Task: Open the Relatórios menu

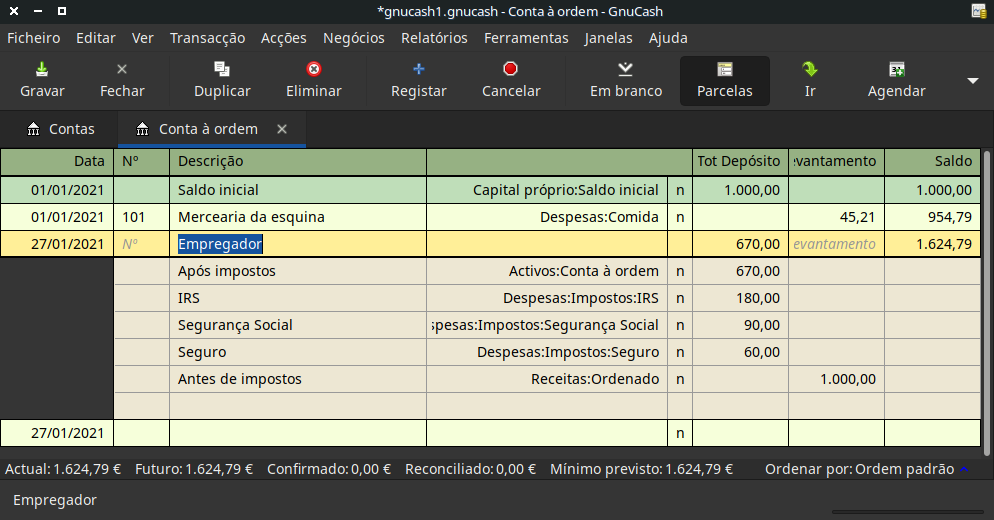Action: pos(434,38)
